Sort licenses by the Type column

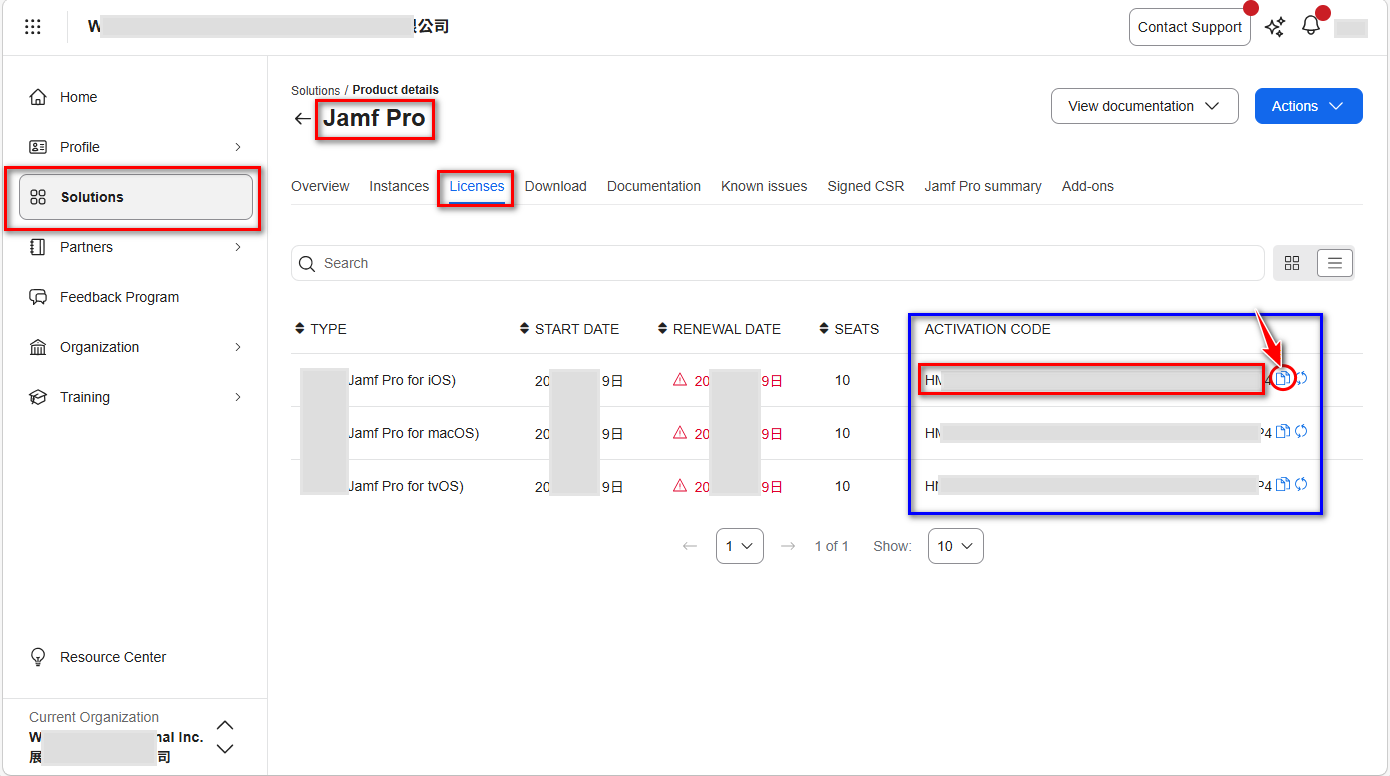click(x=321, y=329)
